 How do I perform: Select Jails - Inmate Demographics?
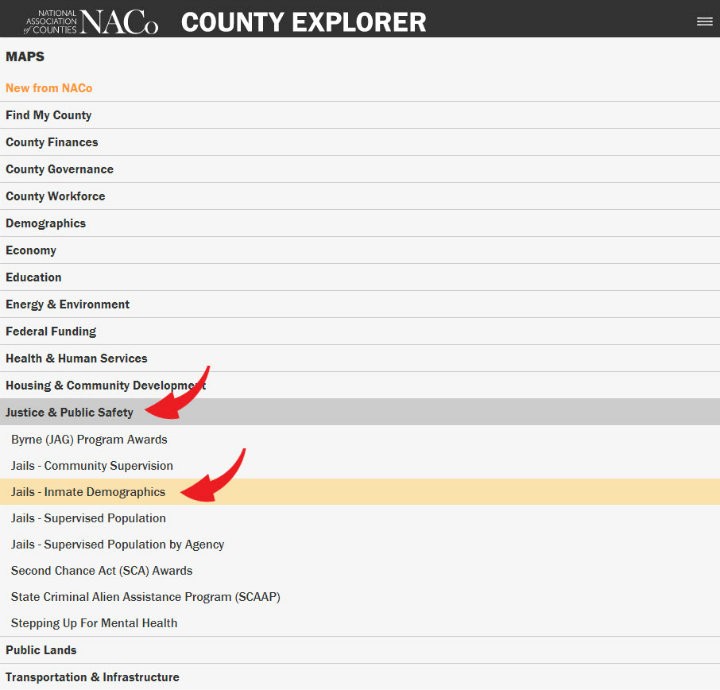point(360,492)
